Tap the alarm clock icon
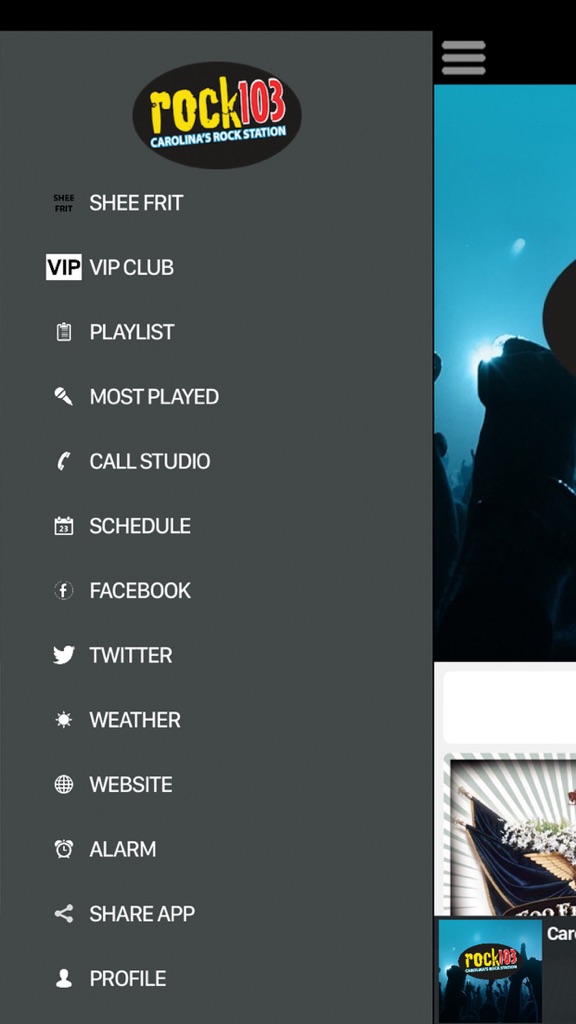The height and width of the screenshot is (1024, 576). pos(63,849)
